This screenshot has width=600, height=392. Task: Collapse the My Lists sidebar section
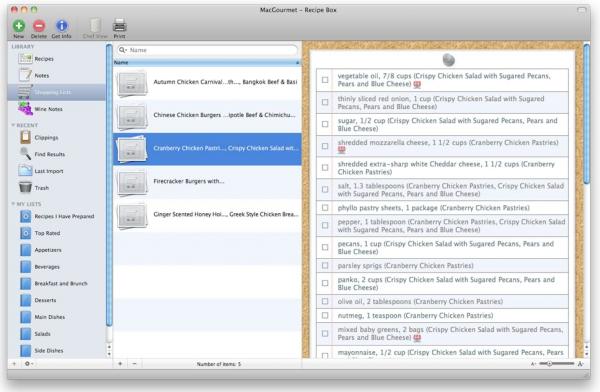(13, 204)
